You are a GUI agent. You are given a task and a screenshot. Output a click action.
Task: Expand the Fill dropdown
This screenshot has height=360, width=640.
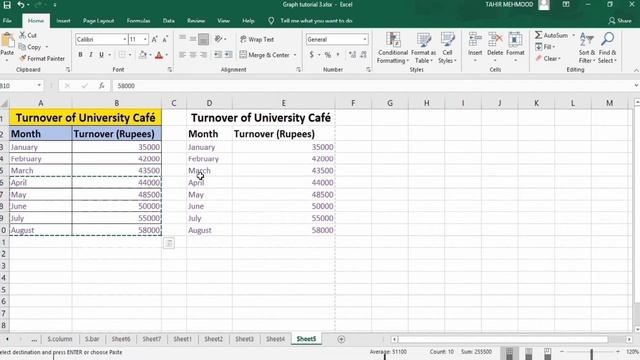pyautogui.click(x=554, y=47)
